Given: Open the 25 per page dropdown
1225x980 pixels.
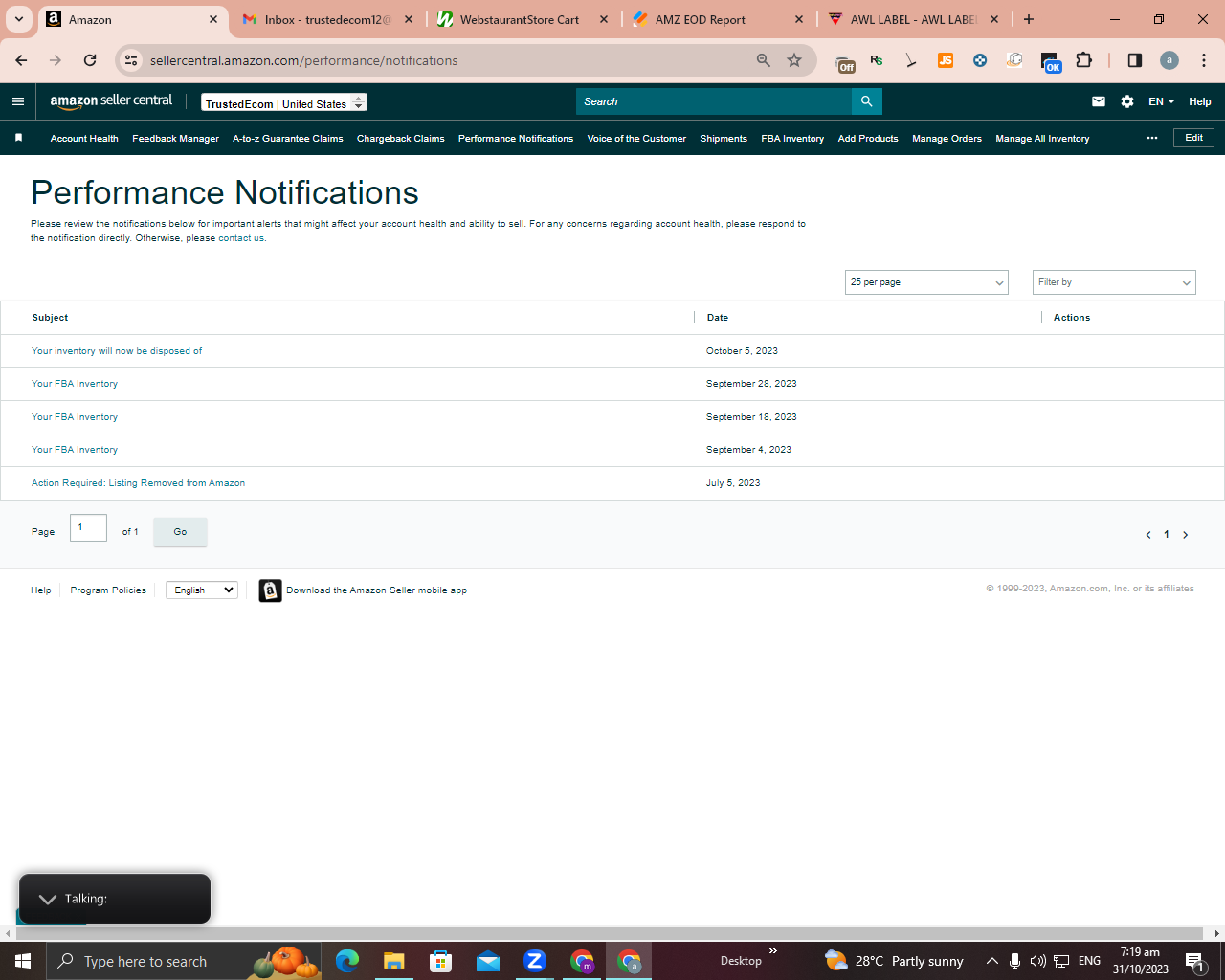Looking at the screenshot, I should pos(926,282).
